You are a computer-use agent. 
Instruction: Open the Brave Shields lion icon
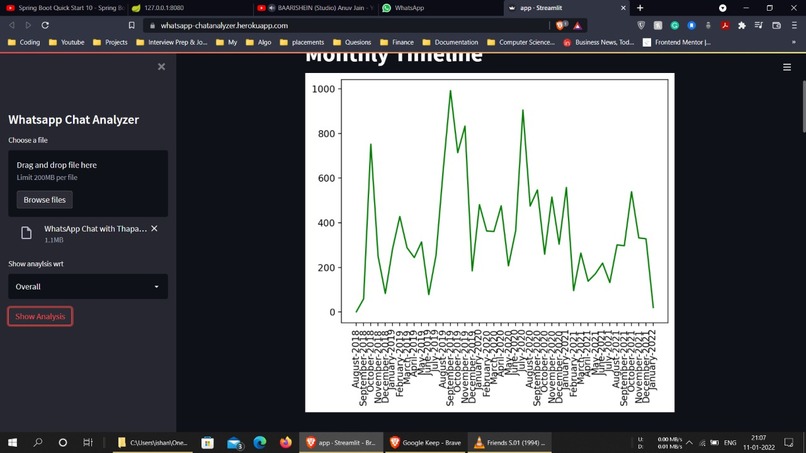tap(561, 25)
